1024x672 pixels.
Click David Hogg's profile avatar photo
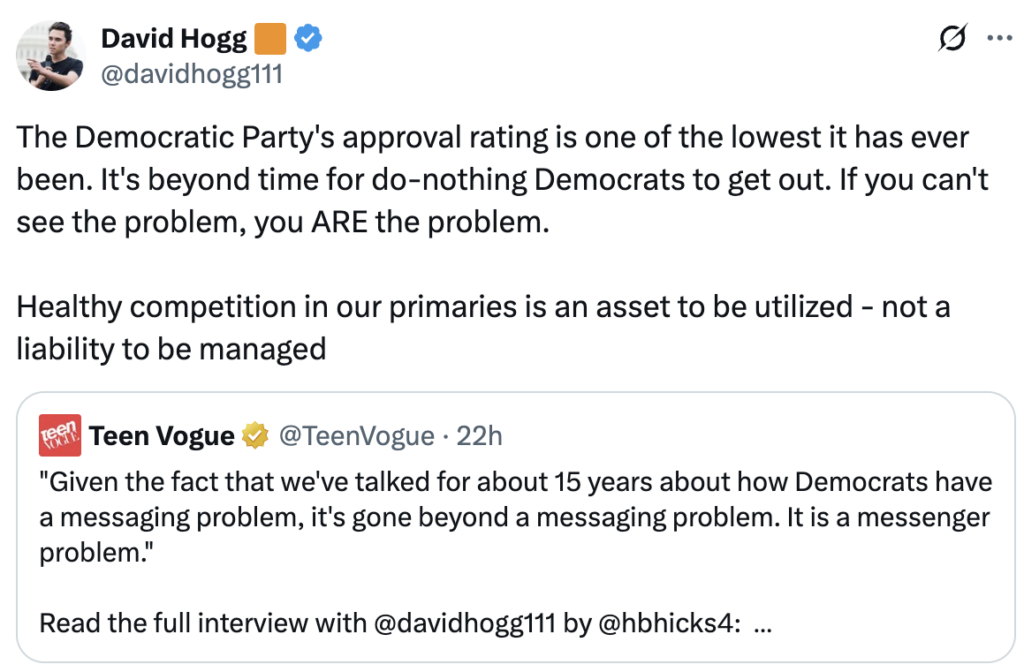(x=50, y=56)
